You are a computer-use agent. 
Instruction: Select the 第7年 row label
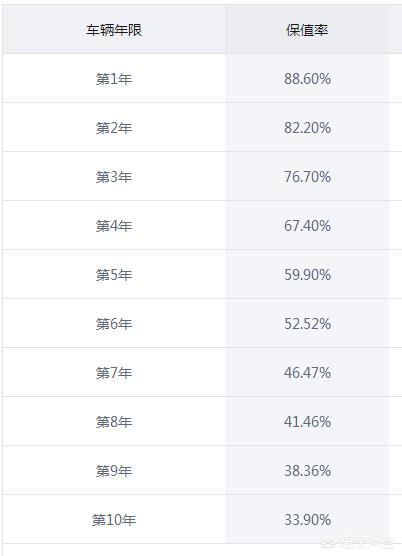tap(114, 373)
